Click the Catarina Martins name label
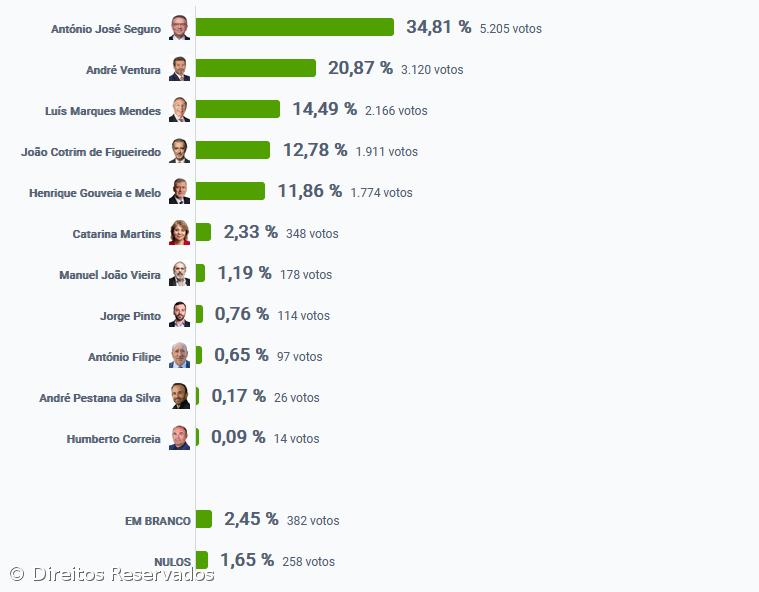Image resolution: width=759 pixels, height=592 pixels. click(x=116, y=234)
